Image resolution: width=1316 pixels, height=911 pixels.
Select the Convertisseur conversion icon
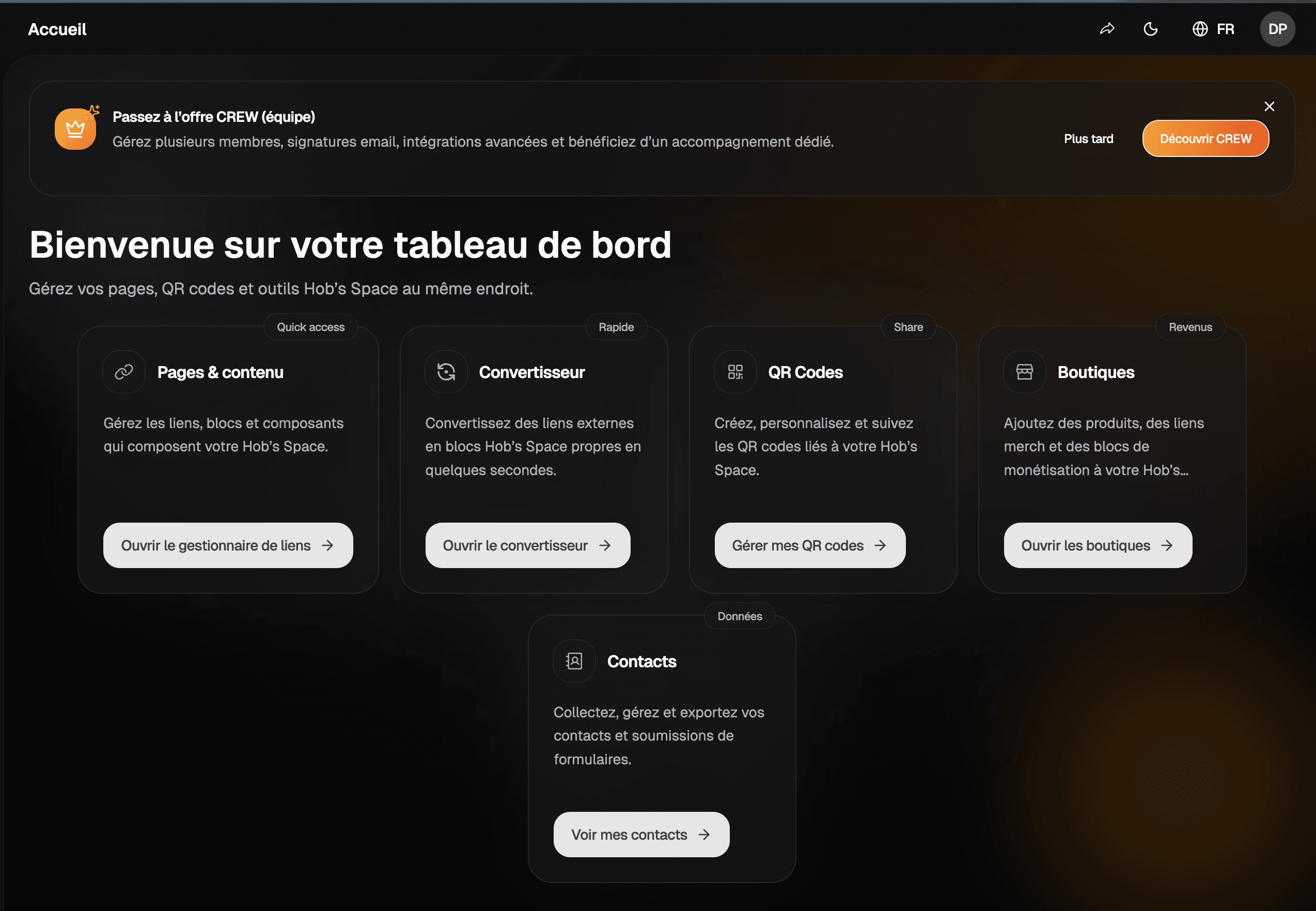446,372
